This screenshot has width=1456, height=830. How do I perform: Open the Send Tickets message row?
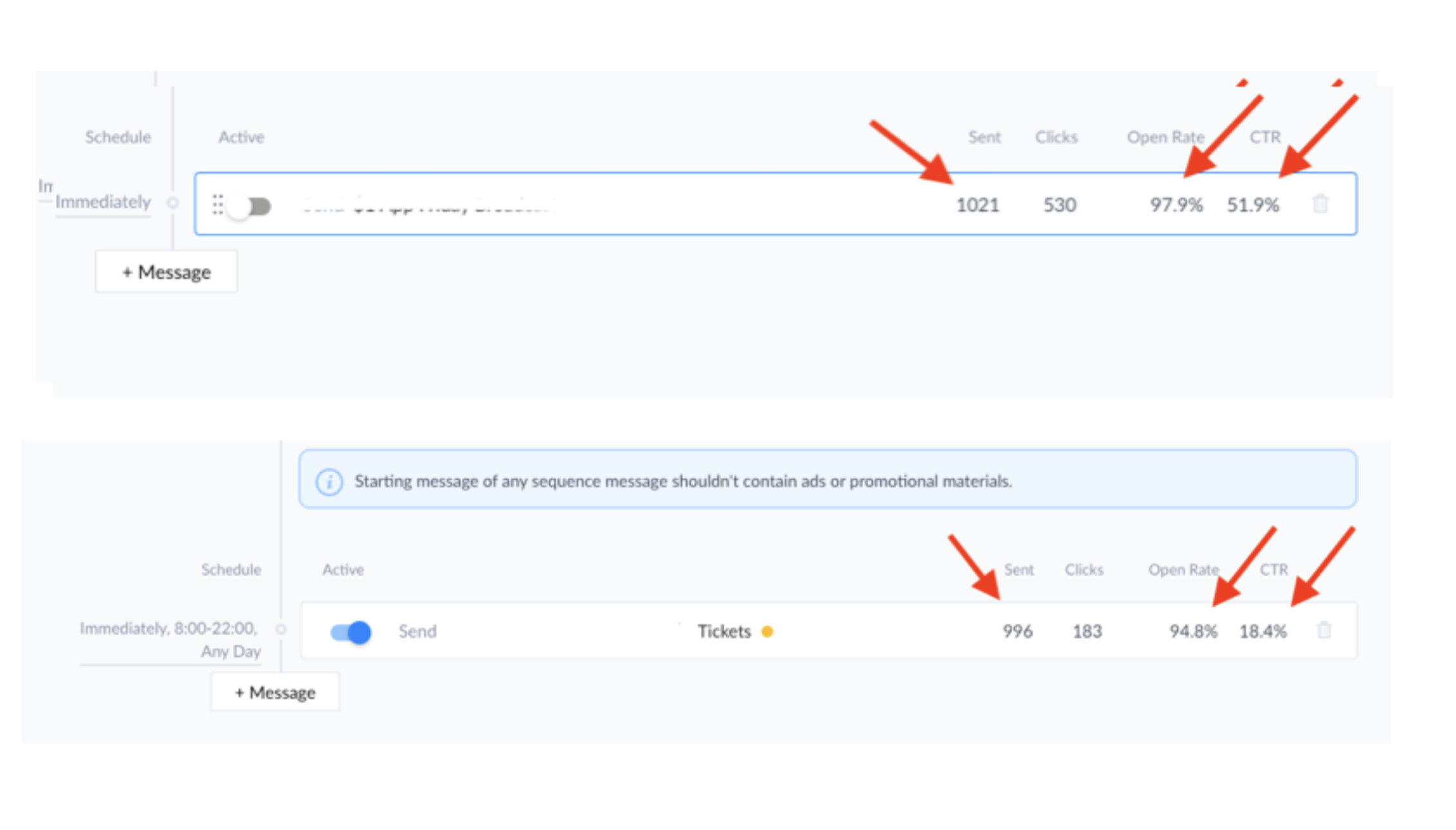point(828,631)
